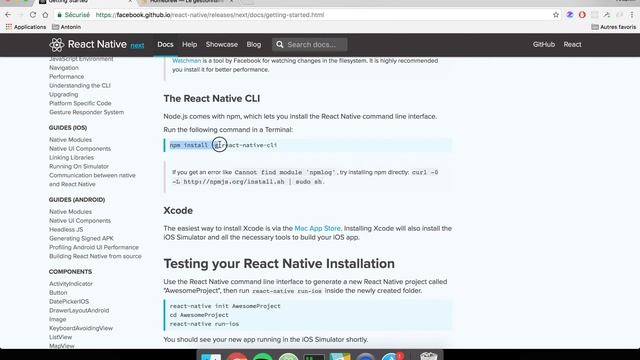
Task: Open Linking Libraries guide
Action: (71, 158)
